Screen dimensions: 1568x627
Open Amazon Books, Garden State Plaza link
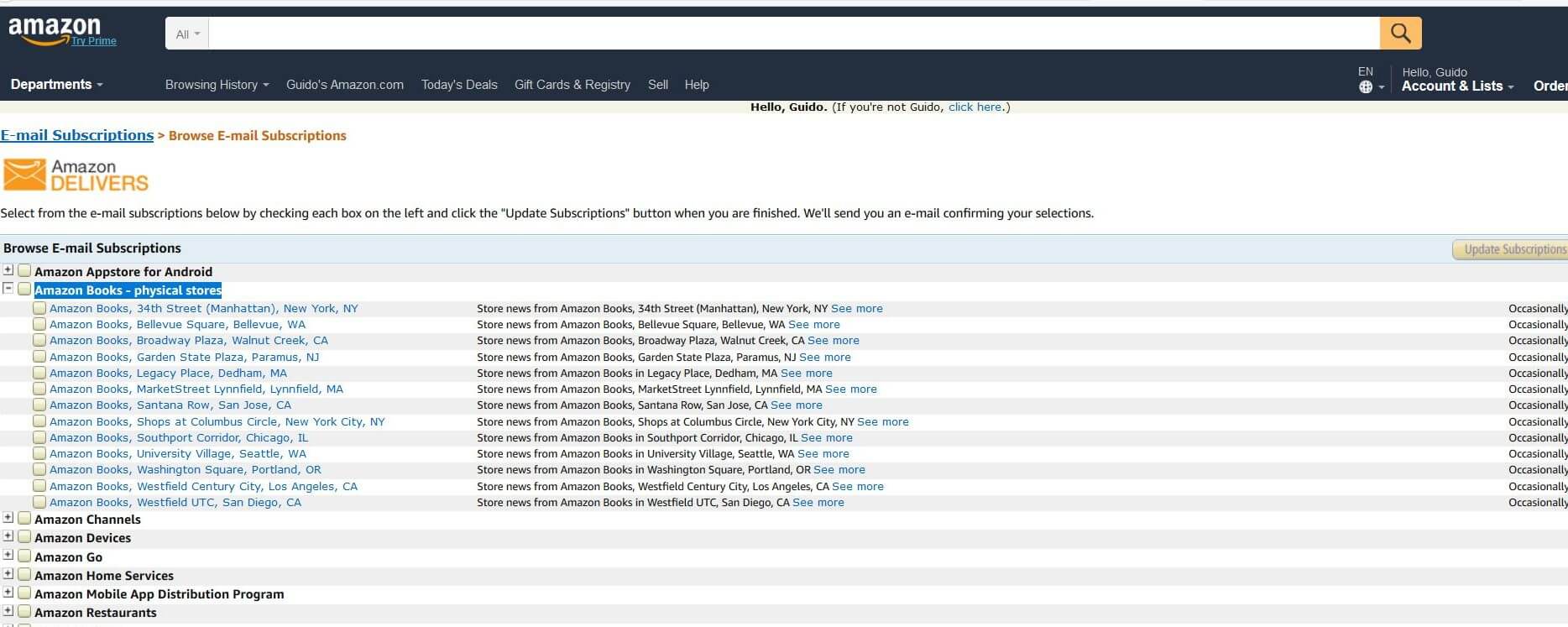185,357
